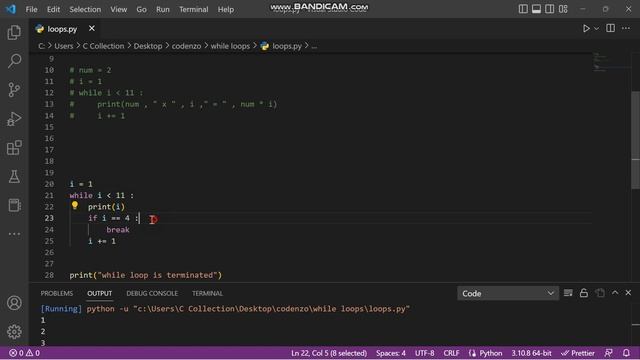Open the View menu
This screenshot has width=640, height=360.
click(118, 9)
